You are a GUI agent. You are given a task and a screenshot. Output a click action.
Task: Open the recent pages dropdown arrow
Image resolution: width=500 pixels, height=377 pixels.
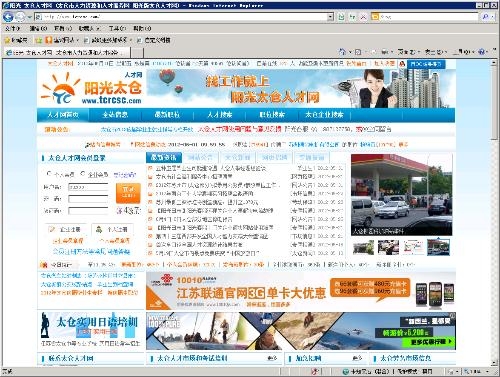(x=30, y=17)
